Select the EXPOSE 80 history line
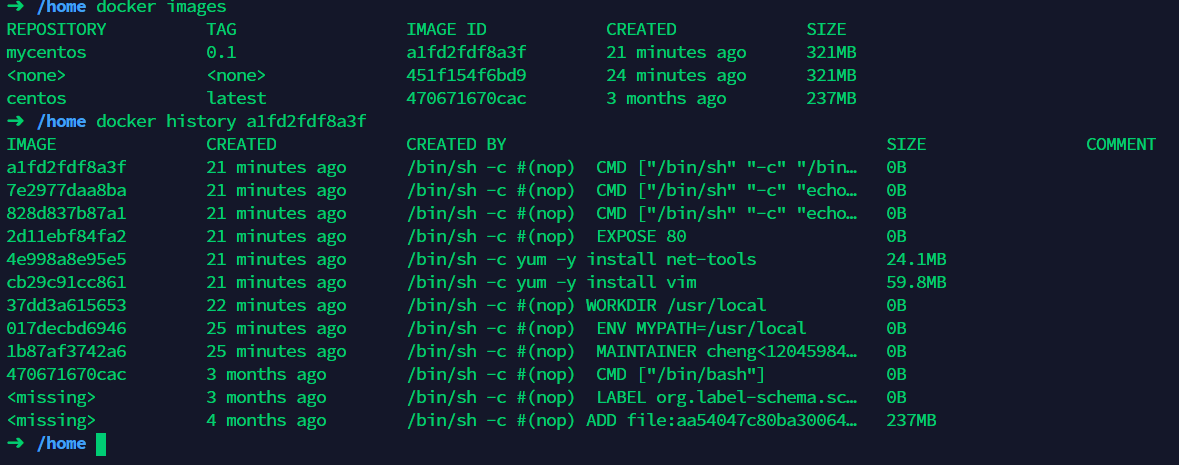The image size is (1179, 465). [546, 236]
